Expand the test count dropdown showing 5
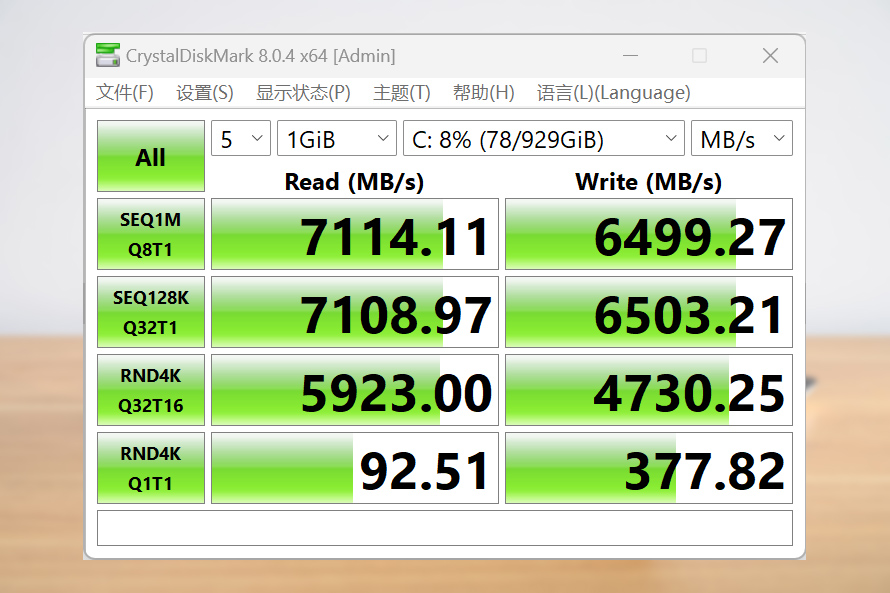890x593 pixels. point(241,138)
